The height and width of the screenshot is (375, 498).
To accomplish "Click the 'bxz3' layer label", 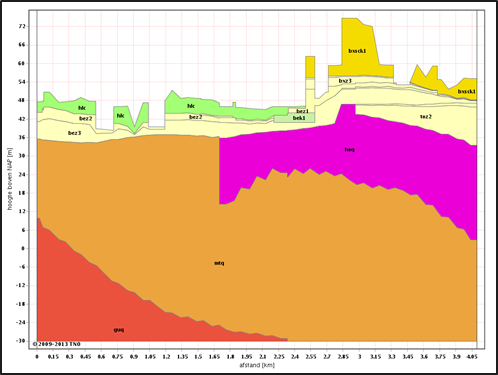I will point(345,81).
